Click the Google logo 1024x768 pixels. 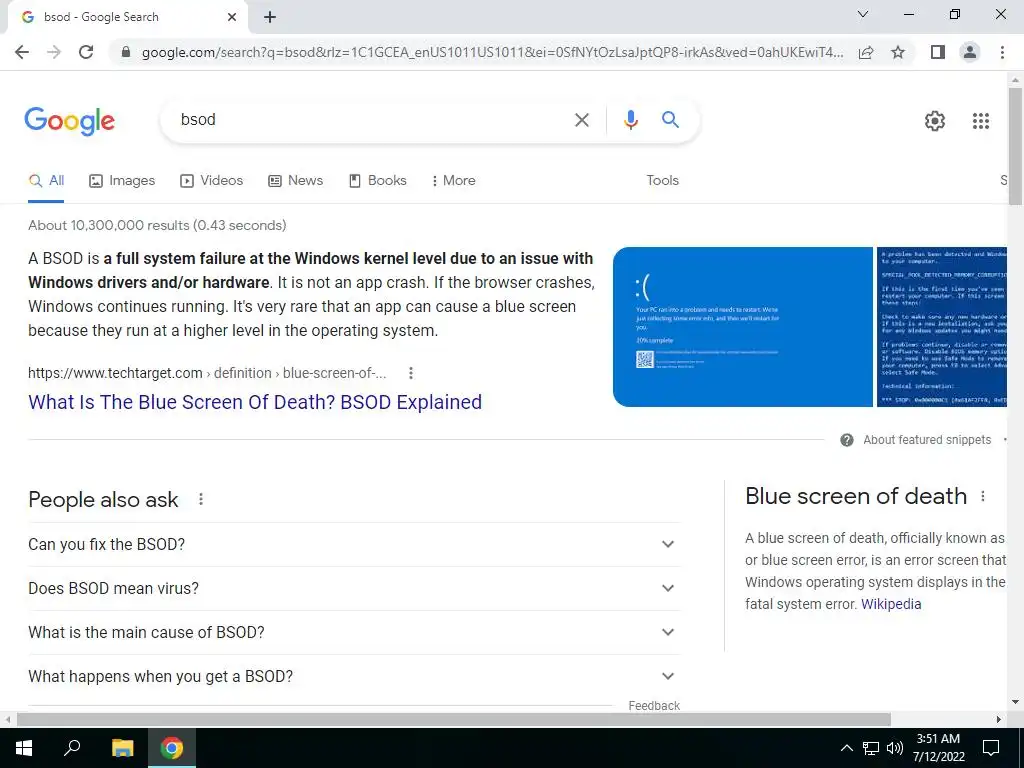[69, 121]
